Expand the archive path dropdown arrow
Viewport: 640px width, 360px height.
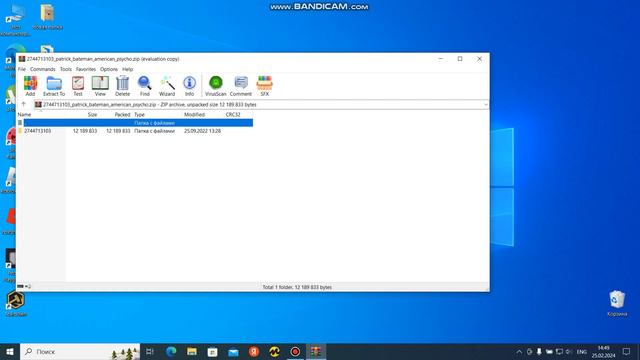485,105
